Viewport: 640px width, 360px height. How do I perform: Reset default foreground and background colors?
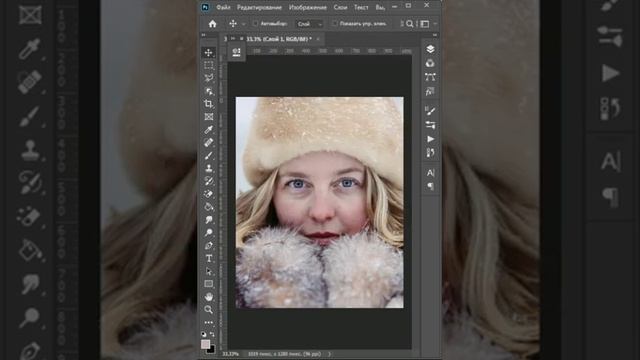[204, 334]
